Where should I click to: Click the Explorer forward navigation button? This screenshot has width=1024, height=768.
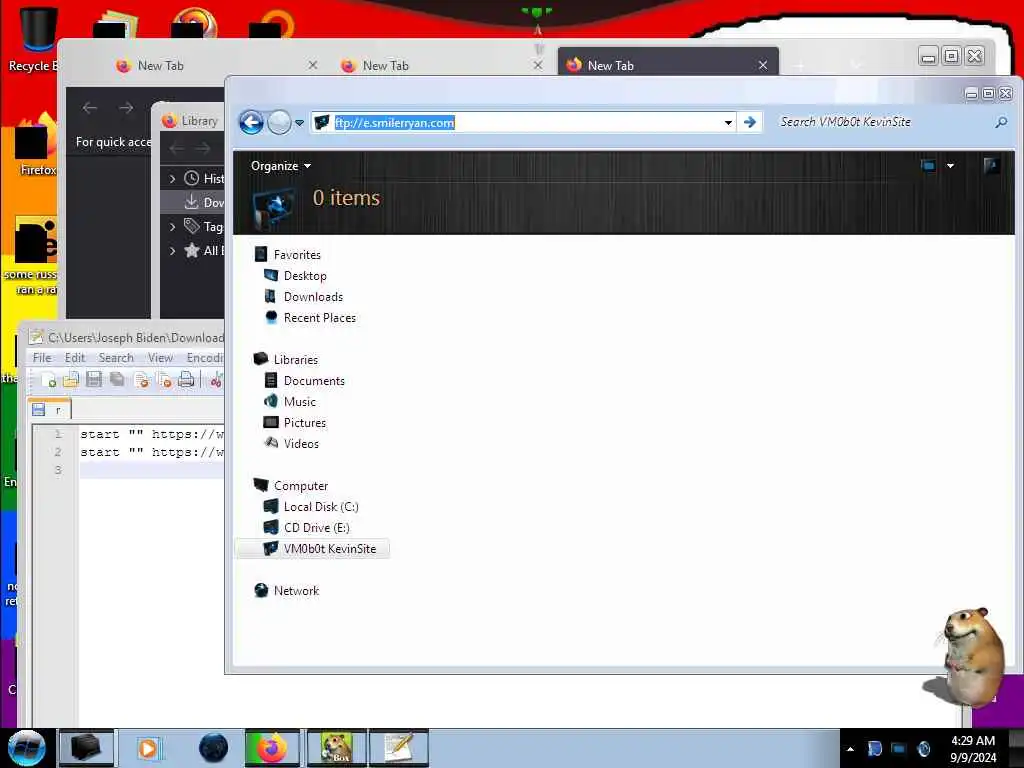280,122
